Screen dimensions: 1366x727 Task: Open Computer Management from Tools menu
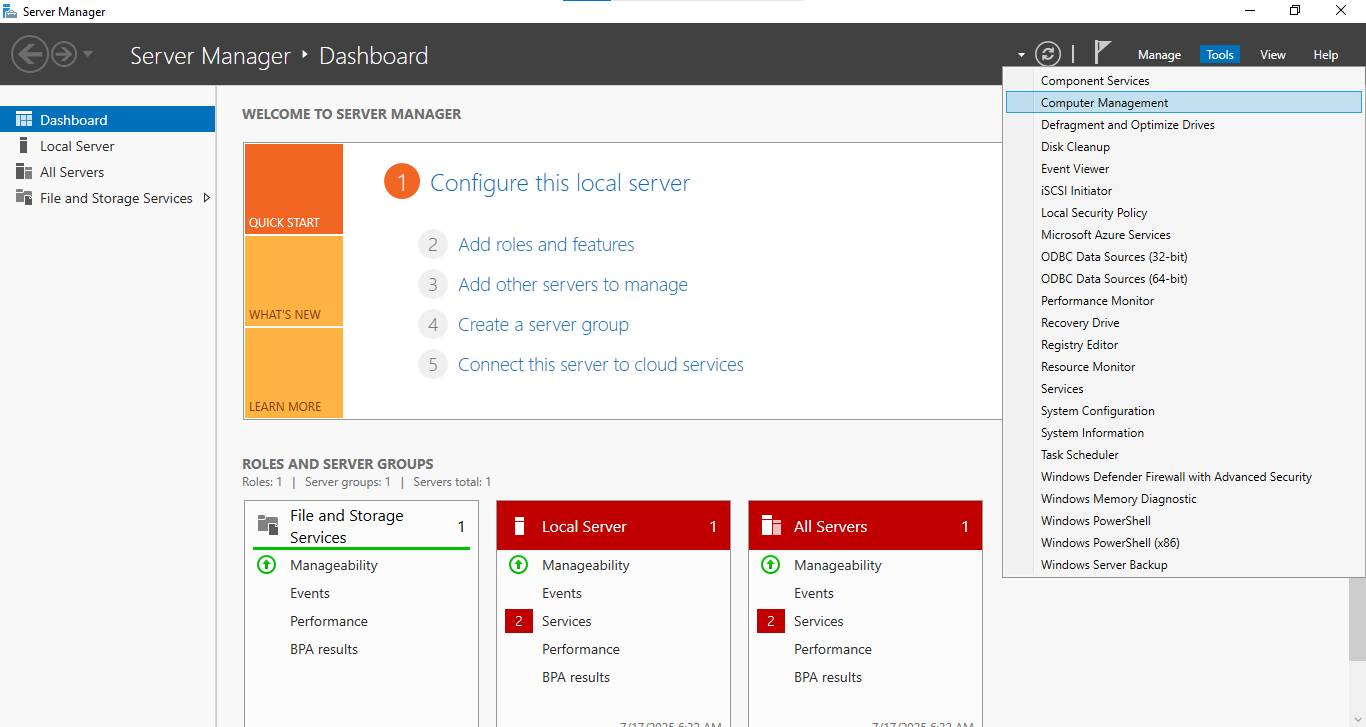[1184, 103]
